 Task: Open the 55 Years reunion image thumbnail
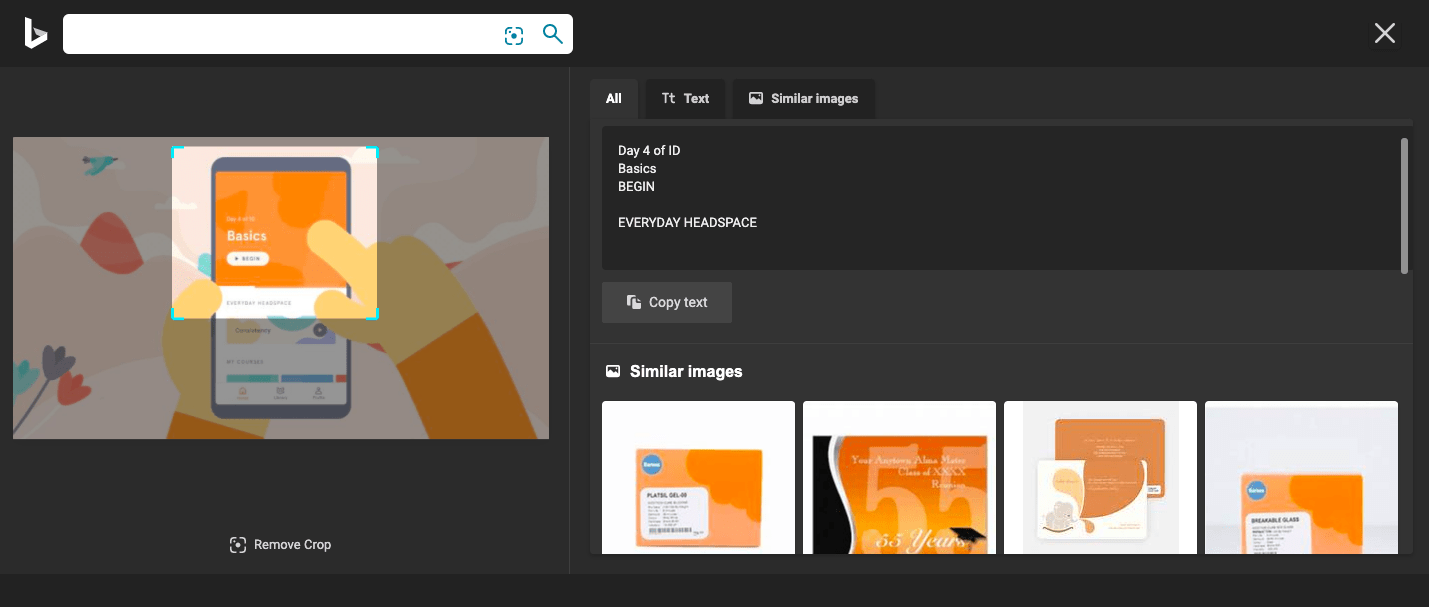(x=899, y=477)
